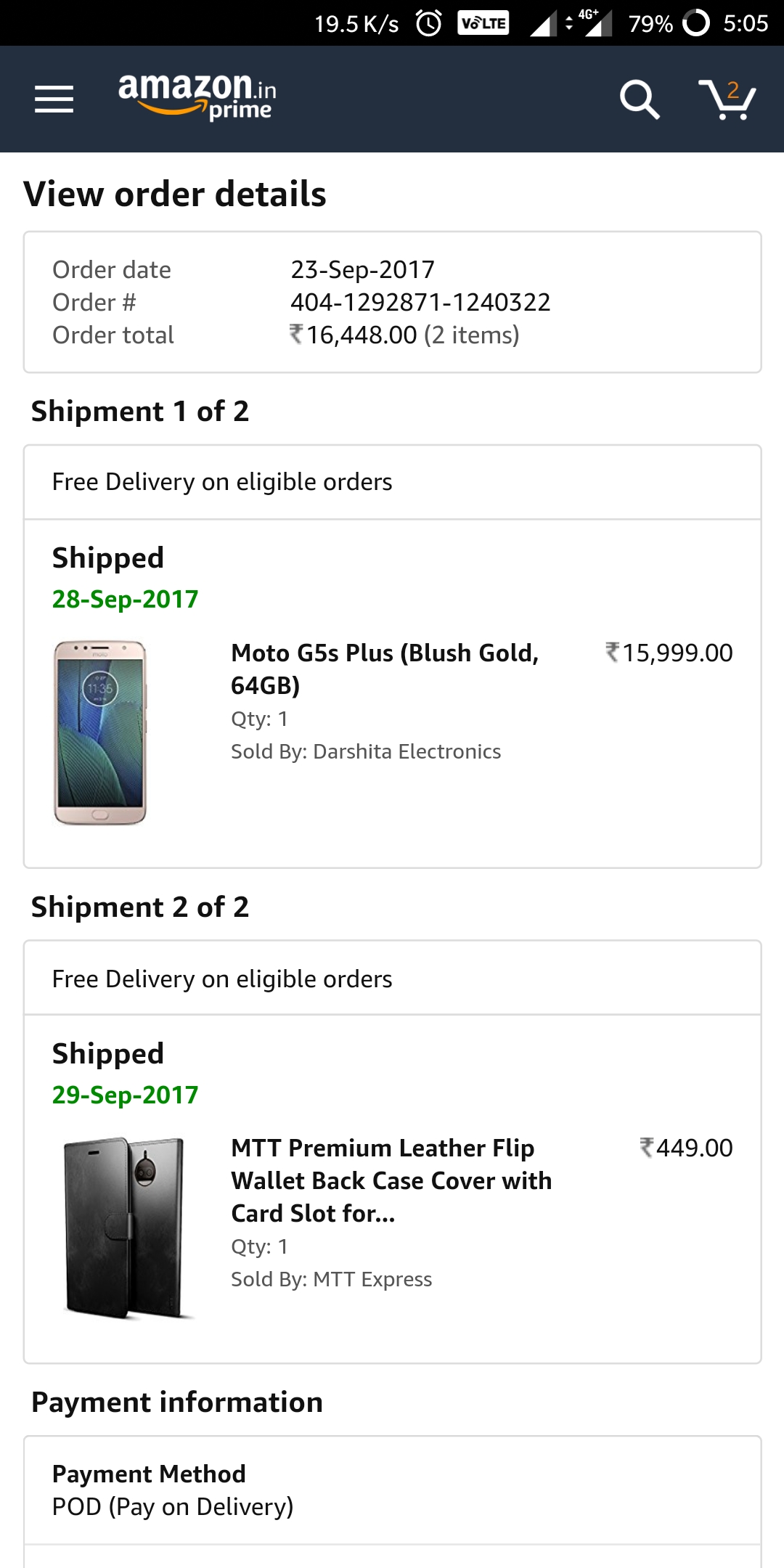The image size is (784, 1568).
Task: Tap first Free Delivery on eligible orders row
Action: [392, 482]
